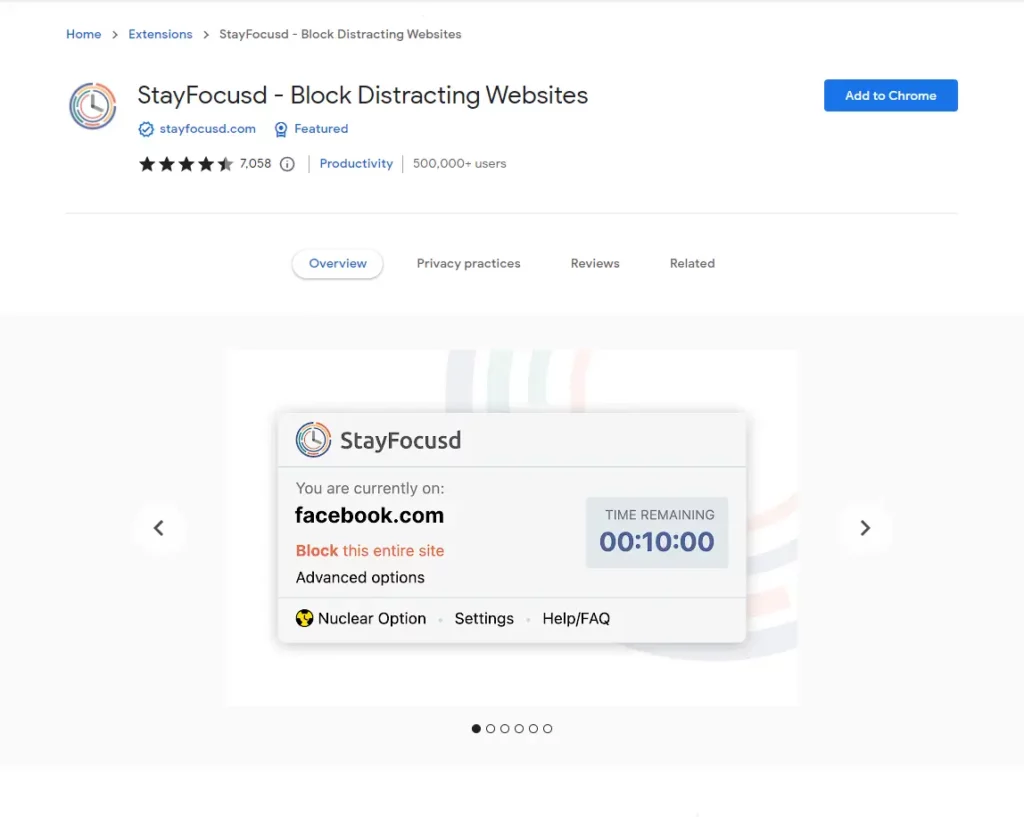Image resolution: width=1024 pixels, height=817 pixels.
Task: Select the second carousel dot
Action: [490, 729]
